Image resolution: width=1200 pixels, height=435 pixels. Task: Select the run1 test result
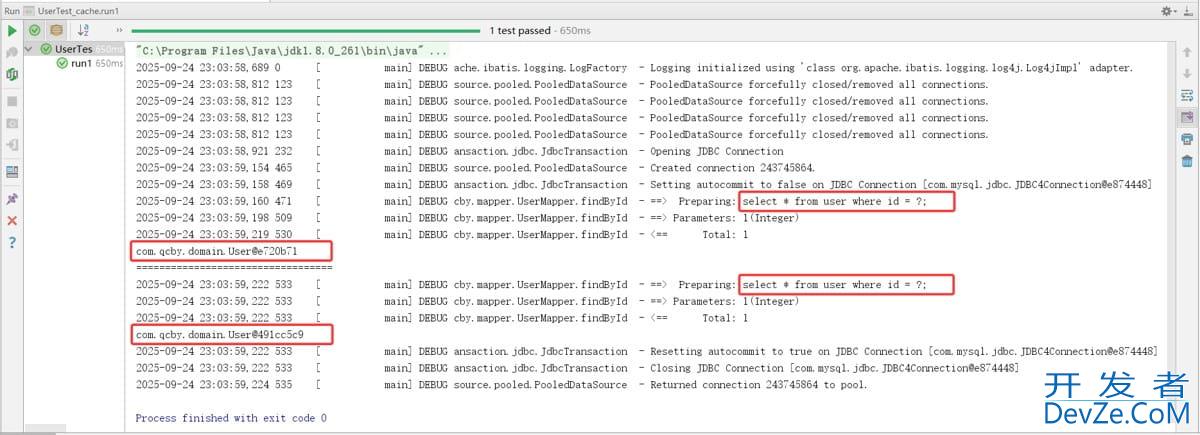pos(81,63)
